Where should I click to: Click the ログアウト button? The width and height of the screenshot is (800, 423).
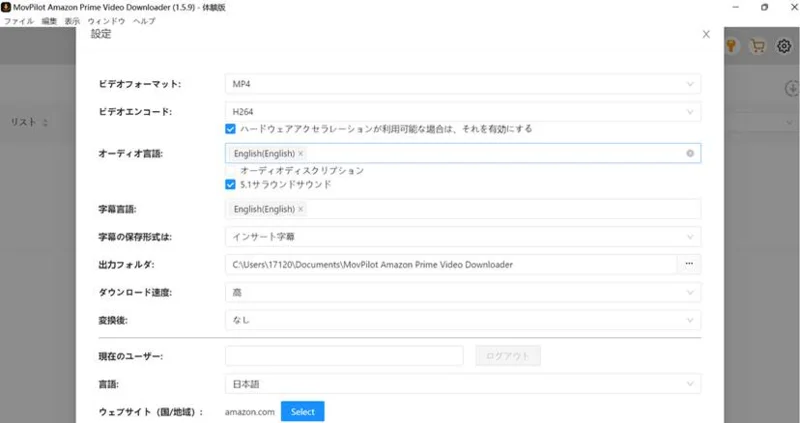coord(508,356)
